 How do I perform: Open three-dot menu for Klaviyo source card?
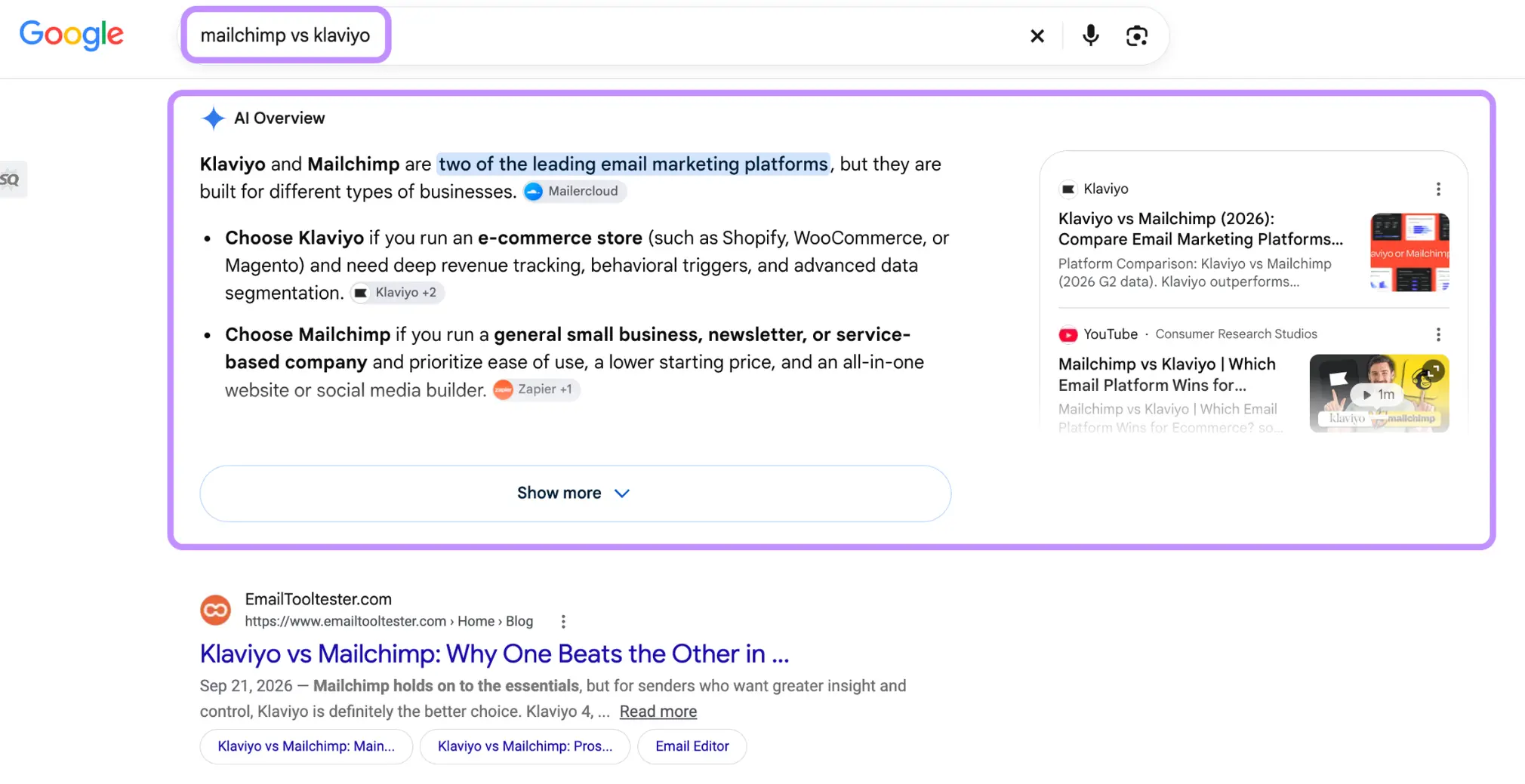1438,189
